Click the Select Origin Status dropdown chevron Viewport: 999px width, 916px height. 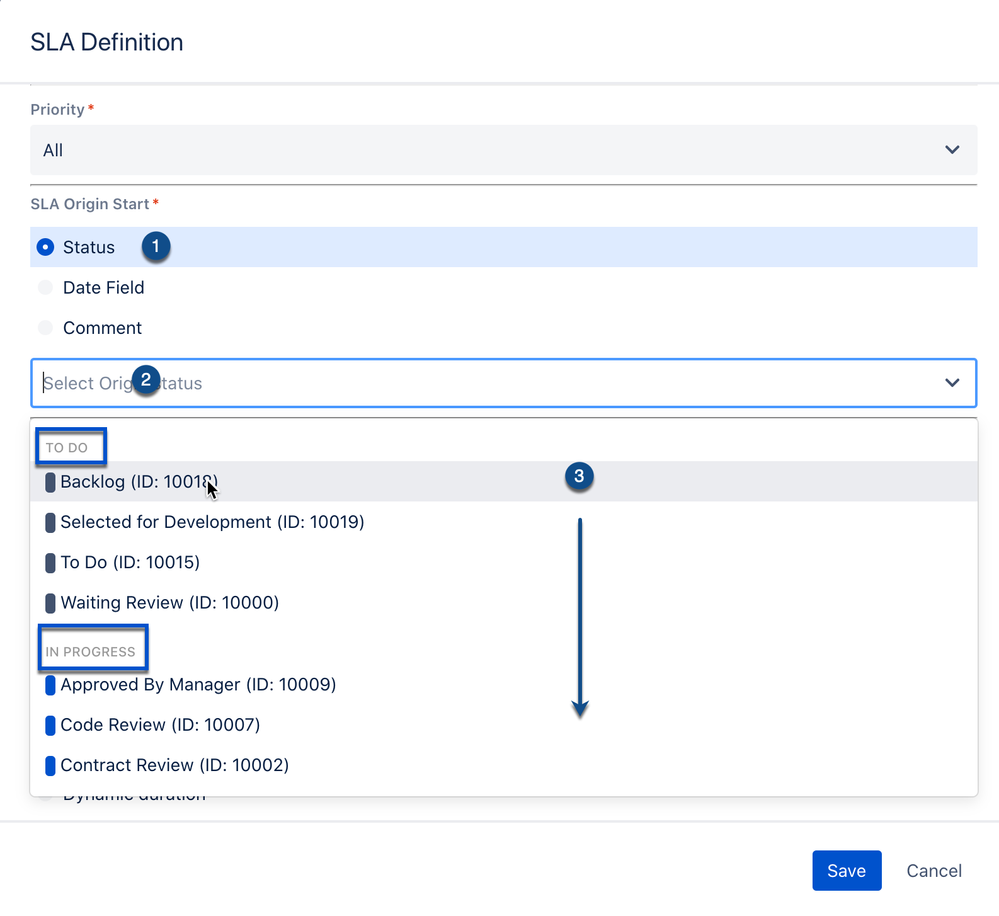(x=952, y=383)
